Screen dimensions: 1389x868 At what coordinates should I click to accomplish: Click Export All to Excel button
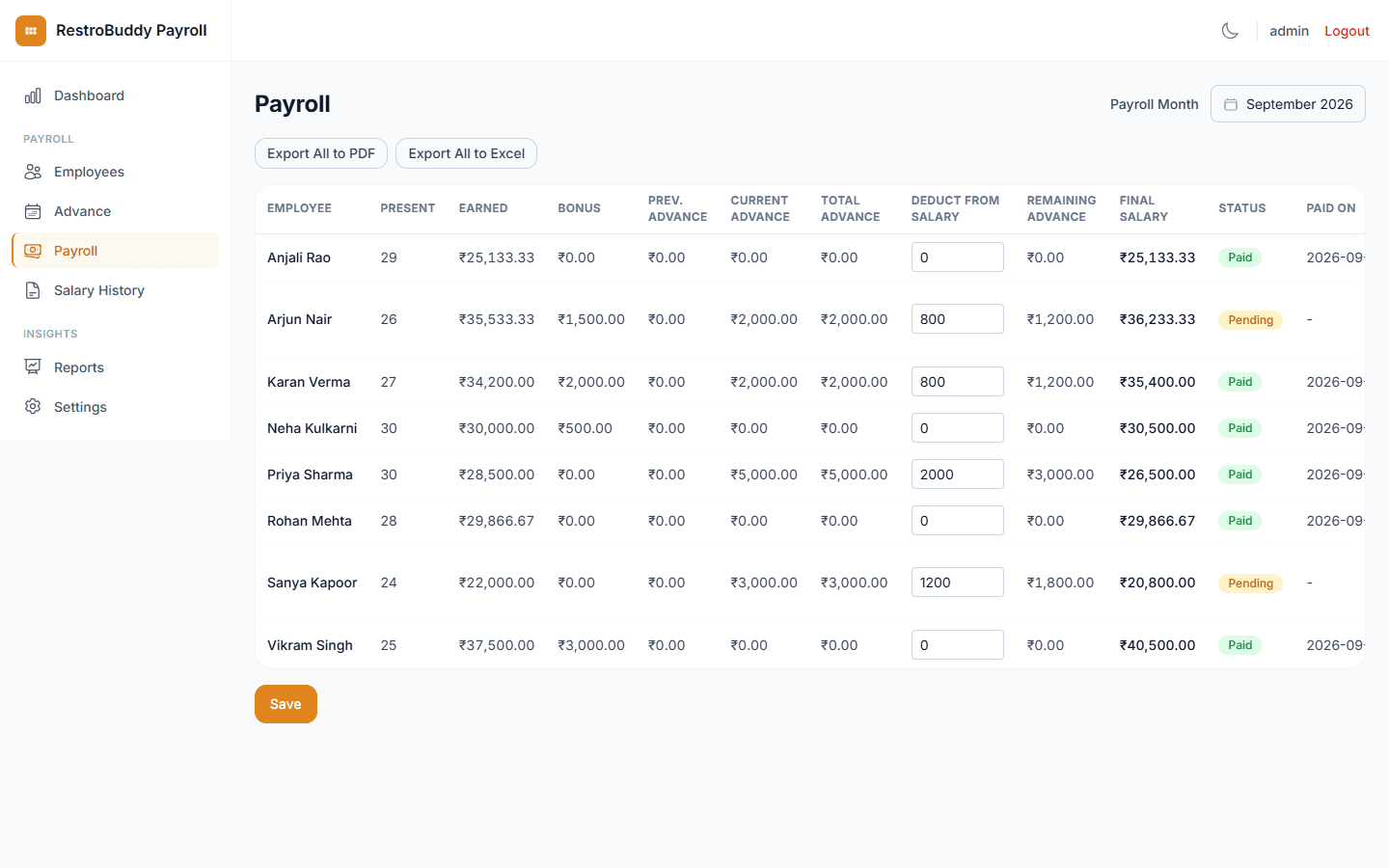click(x=467, y=153)
